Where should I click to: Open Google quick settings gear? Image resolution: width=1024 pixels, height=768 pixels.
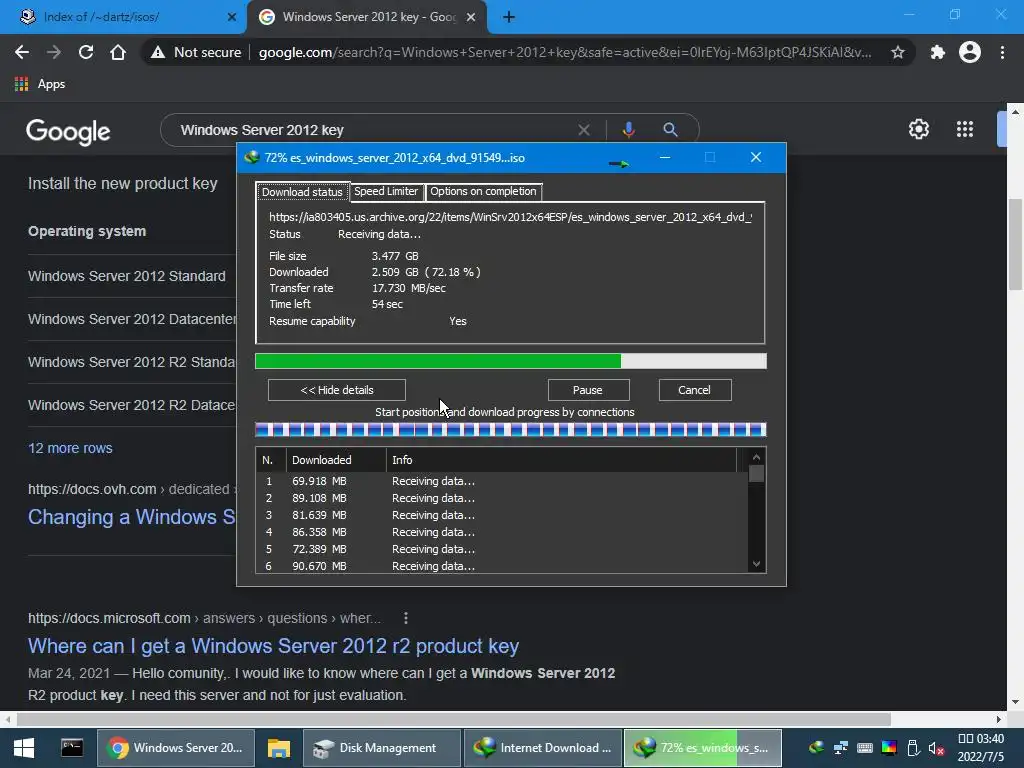coord(919,129)
